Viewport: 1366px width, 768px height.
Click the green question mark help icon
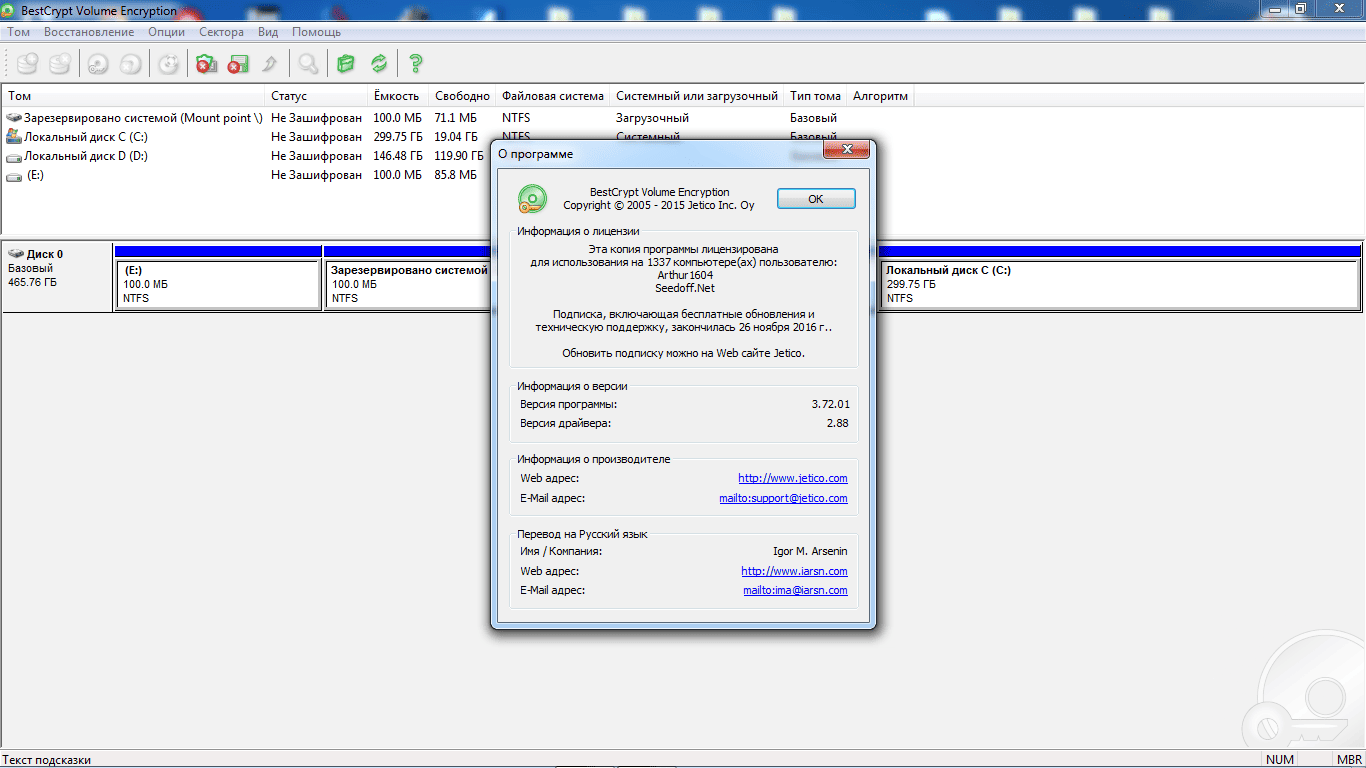[416, 64]
